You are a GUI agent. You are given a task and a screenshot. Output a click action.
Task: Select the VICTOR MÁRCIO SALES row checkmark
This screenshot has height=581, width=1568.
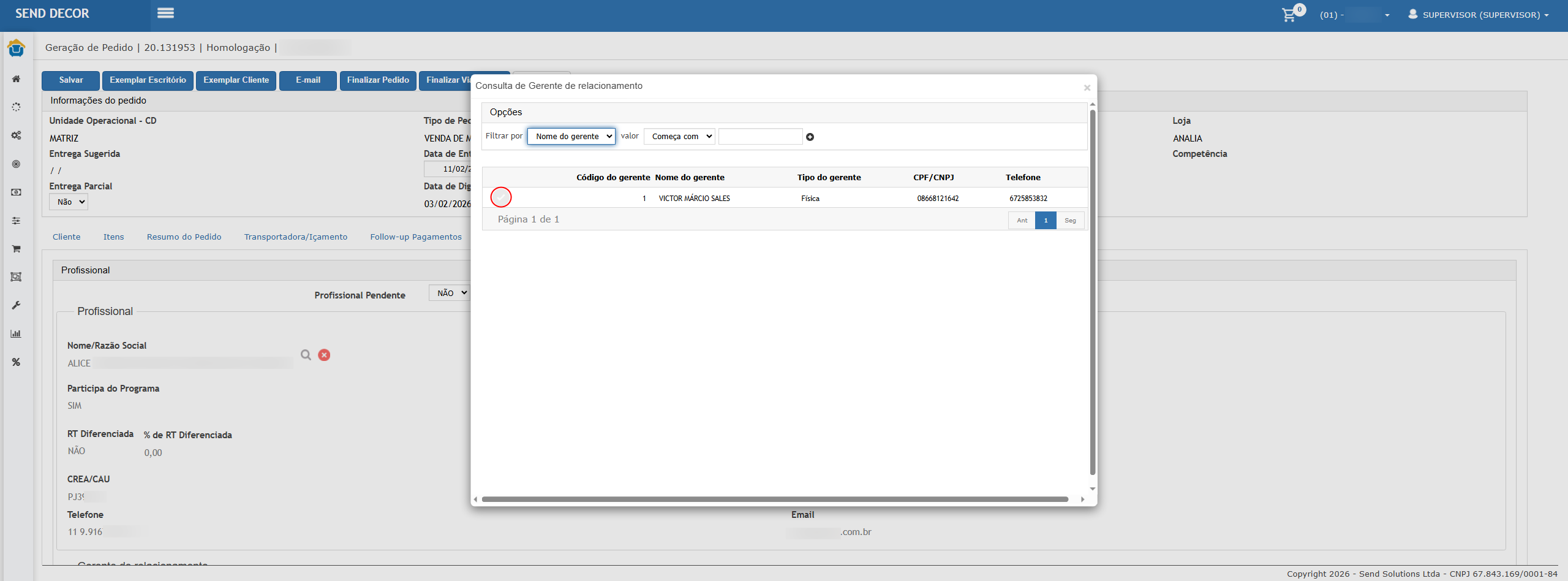pos(500,197)
